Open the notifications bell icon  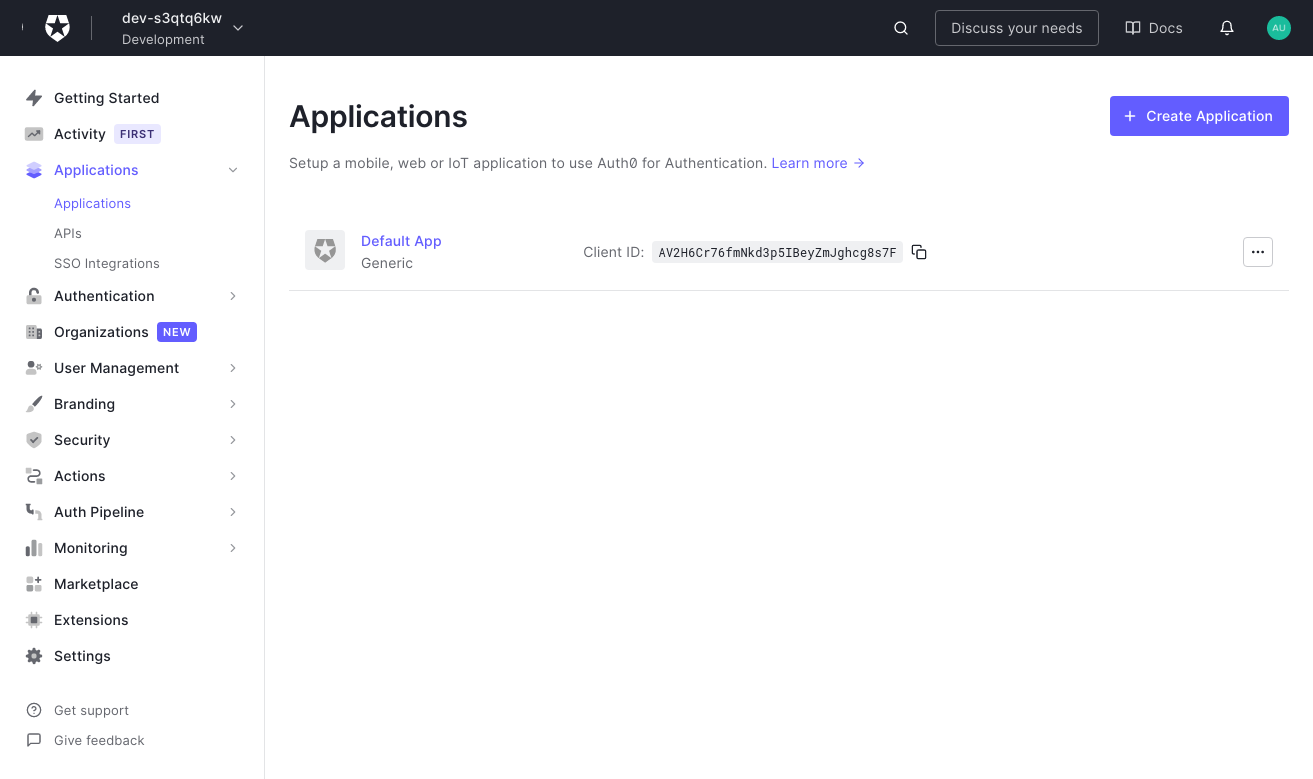click(1227, 28)
